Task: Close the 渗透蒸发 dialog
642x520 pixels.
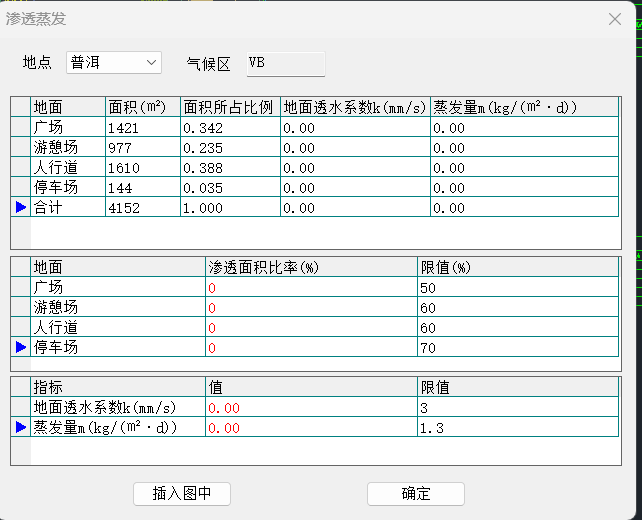Action: click(x=614, y=18)
